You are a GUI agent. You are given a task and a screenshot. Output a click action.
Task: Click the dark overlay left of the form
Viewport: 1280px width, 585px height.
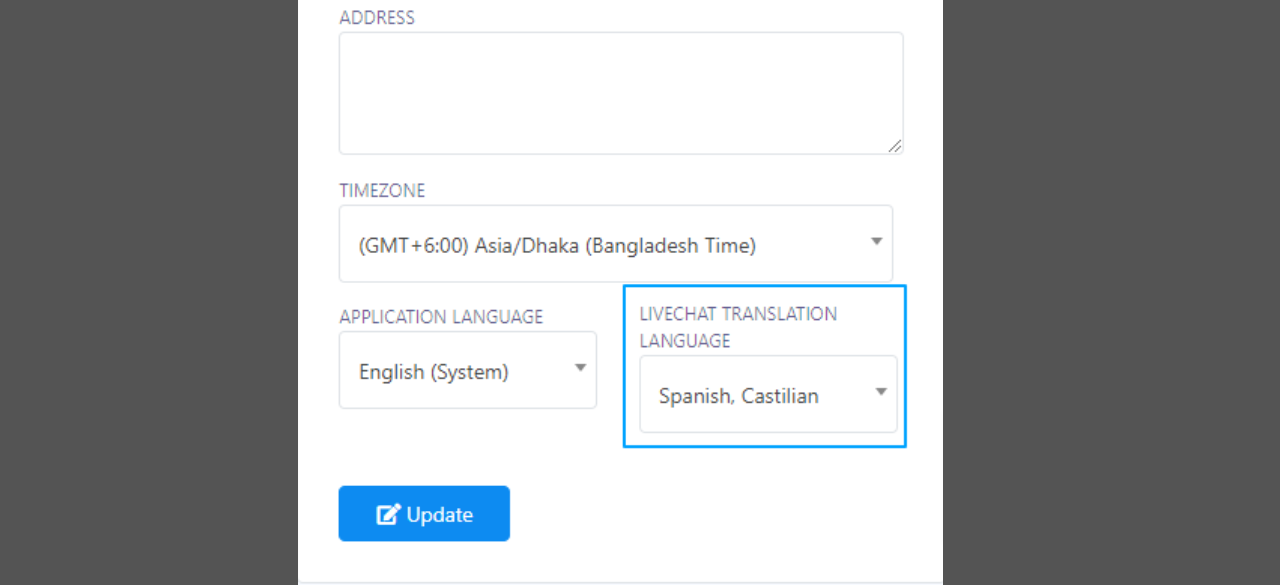(149, 292)
